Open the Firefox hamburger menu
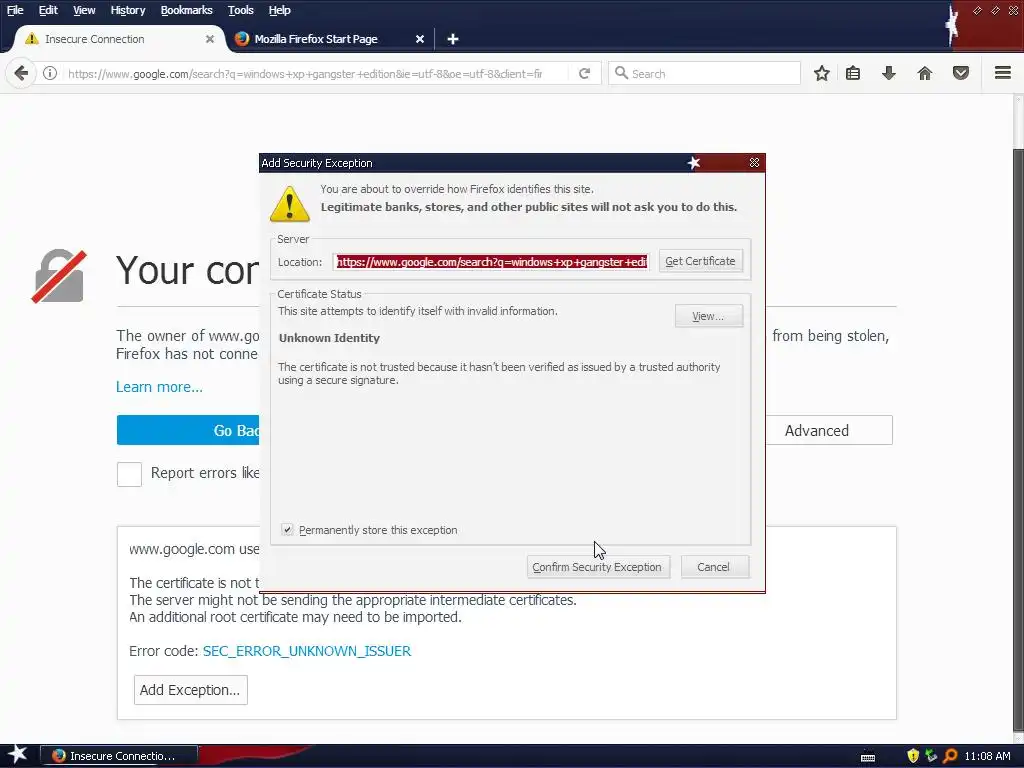The width and height of the screenshot is (1024, 768). 1003,72
